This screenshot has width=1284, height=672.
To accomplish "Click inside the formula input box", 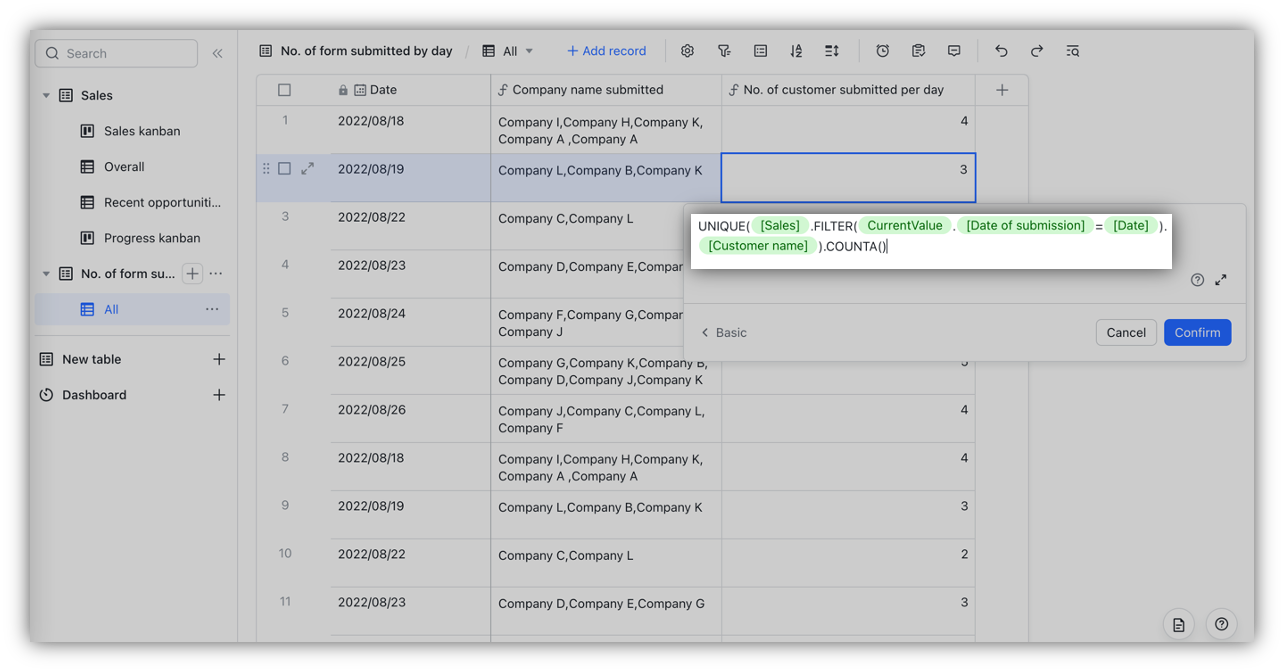I will click(931, 239).
